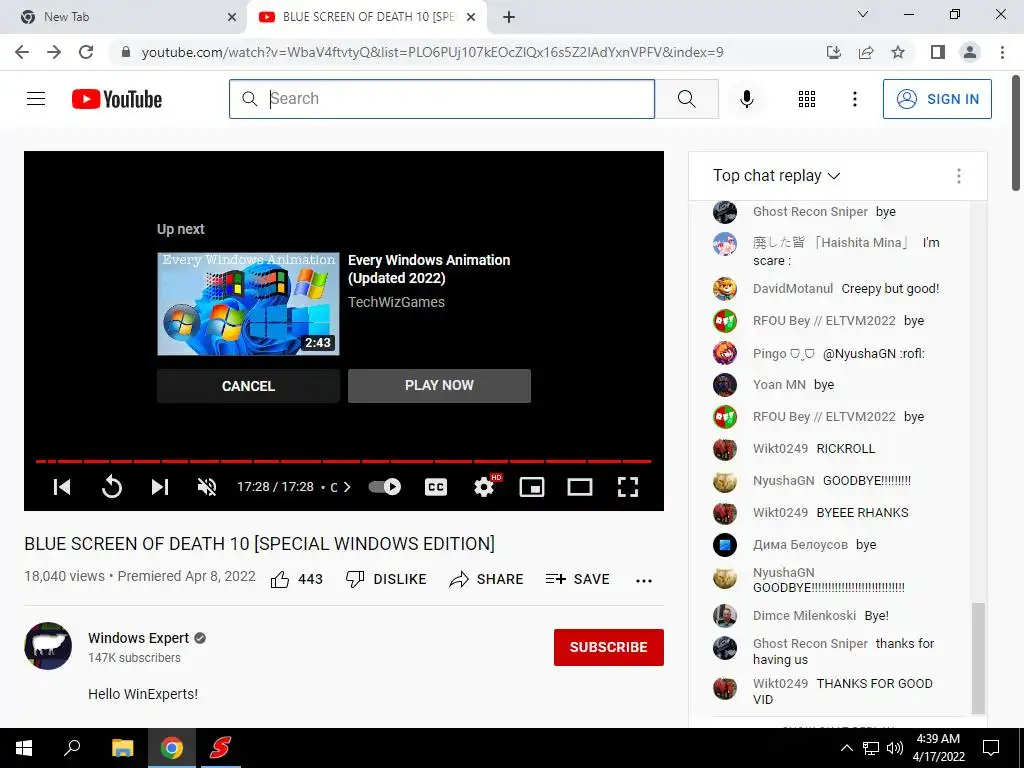The width and height of the screenshot is (1024, 768).
Task: Cancel the up next autoplay
Action: coord(248,386)
